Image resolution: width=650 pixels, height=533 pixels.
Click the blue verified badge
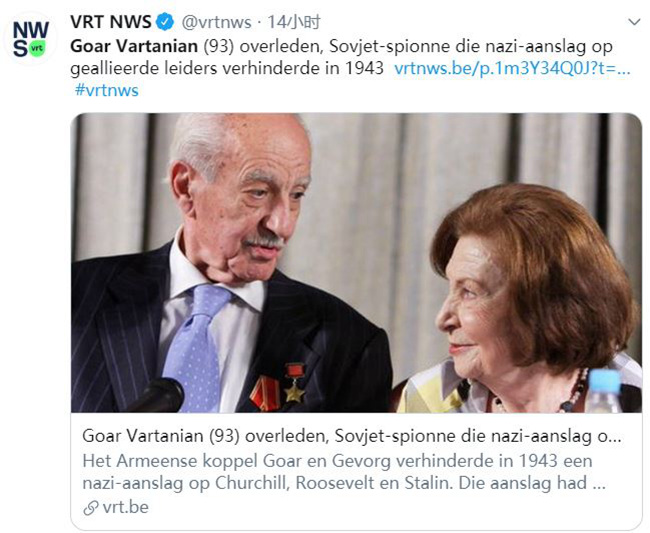[165, 22]
